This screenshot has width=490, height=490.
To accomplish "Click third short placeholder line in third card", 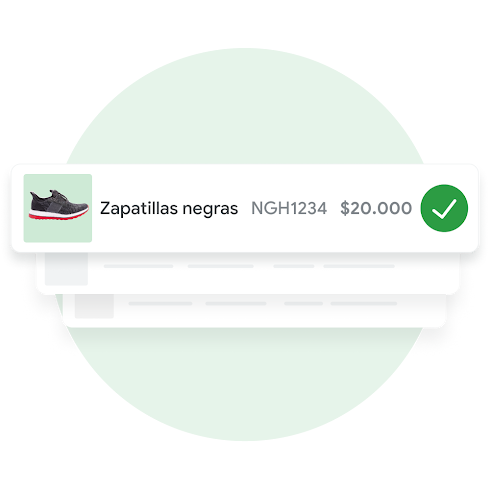I will [303, 303].
